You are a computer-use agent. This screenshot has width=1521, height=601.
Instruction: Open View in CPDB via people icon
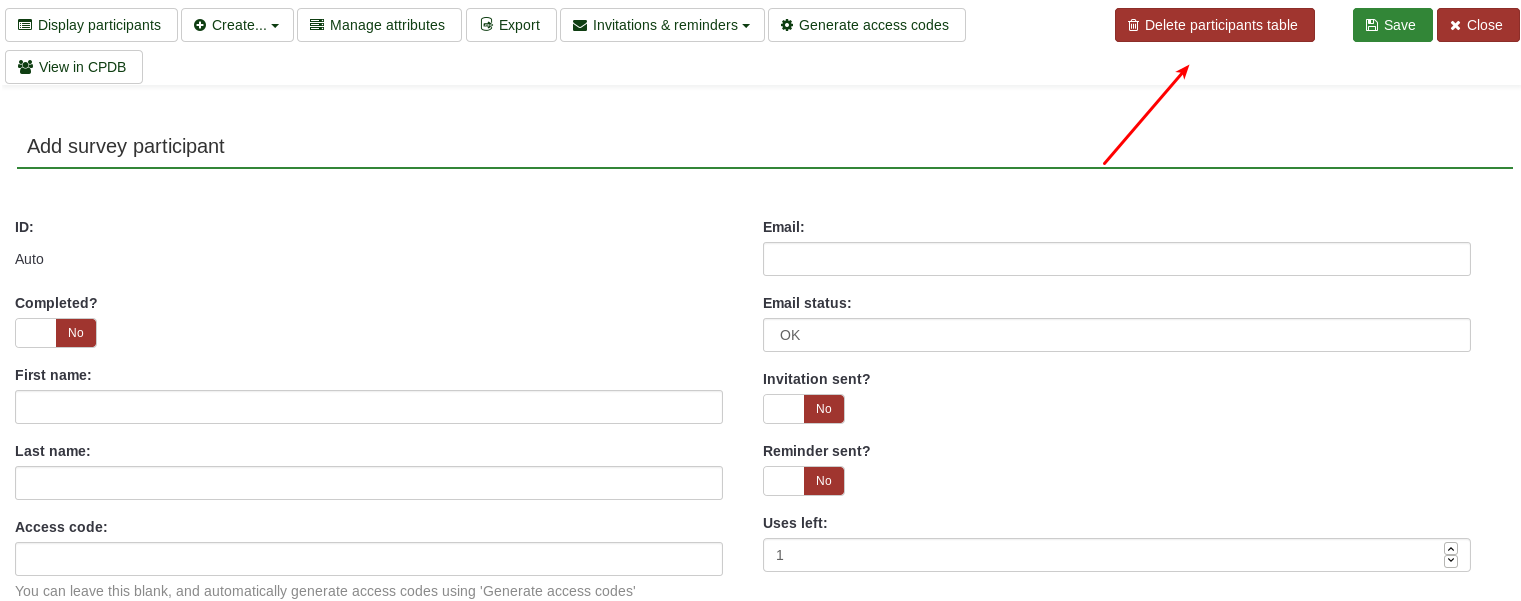coord(26,67)
